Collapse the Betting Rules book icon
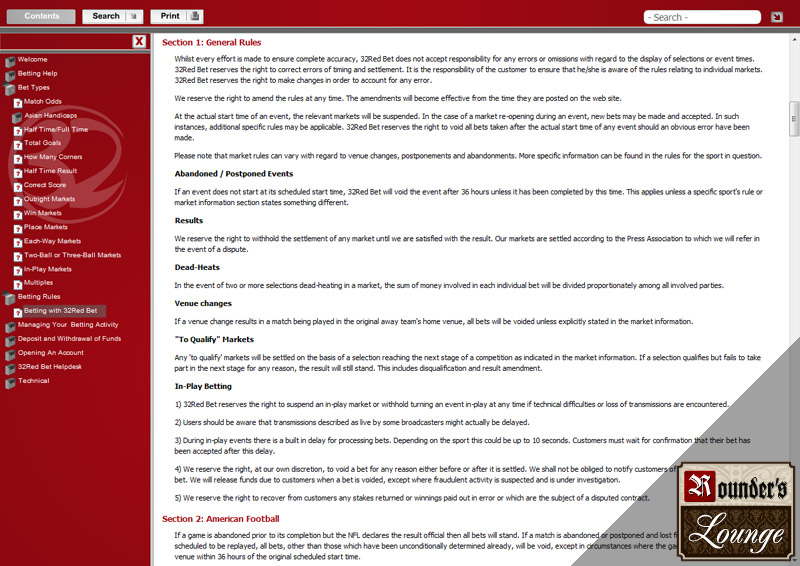The image size is (800, 566). (x=10, y=299)
